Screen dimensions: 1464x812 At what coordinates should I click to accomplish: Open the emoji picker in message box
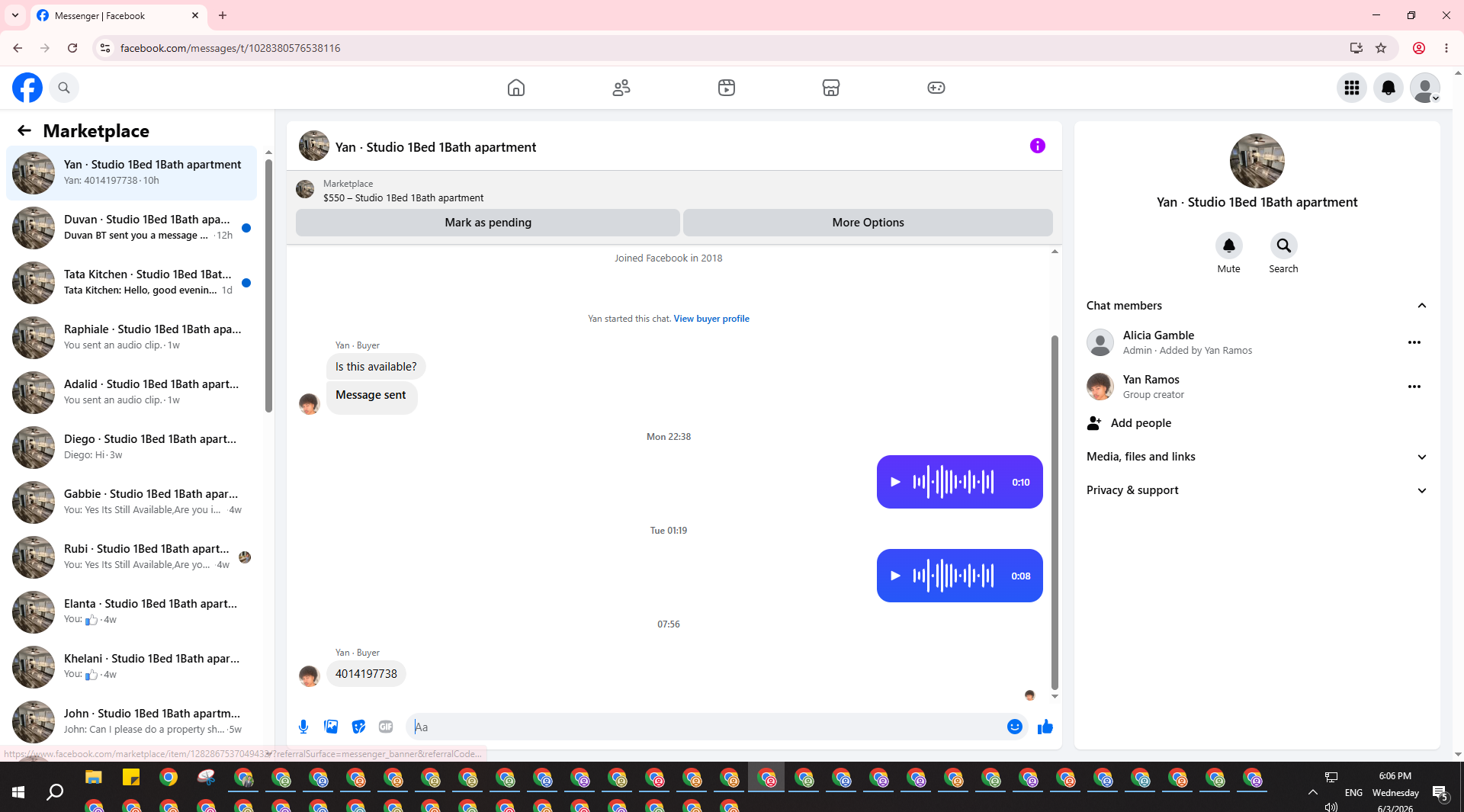(1014, 727)
